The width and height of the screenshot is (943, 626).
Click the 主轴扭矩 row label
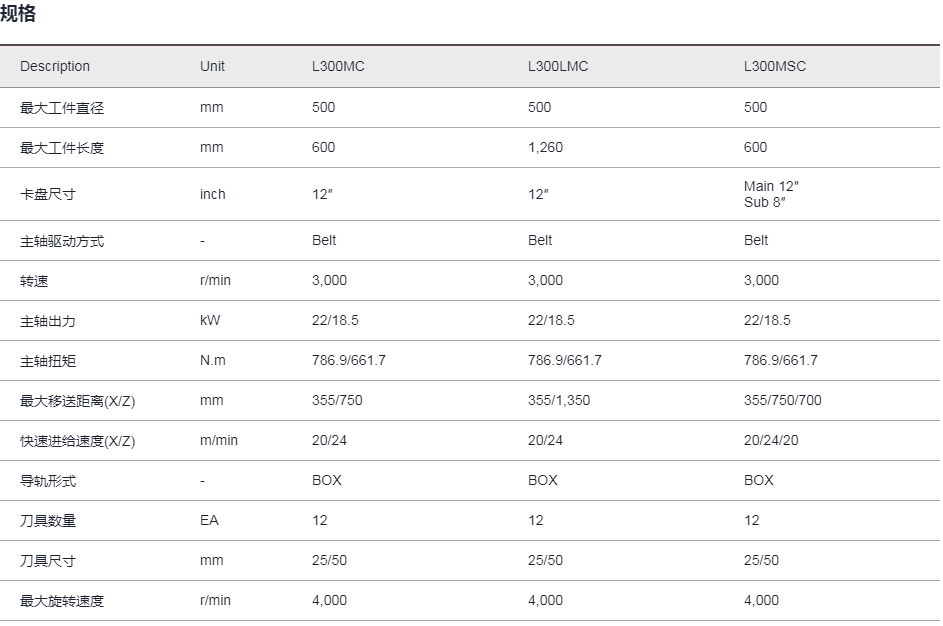point(48,361)
